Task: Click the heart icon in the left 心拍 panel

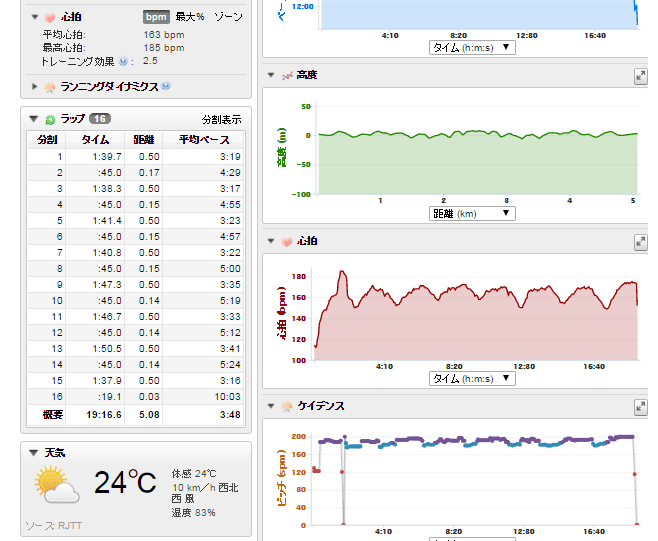Action: 49,17
